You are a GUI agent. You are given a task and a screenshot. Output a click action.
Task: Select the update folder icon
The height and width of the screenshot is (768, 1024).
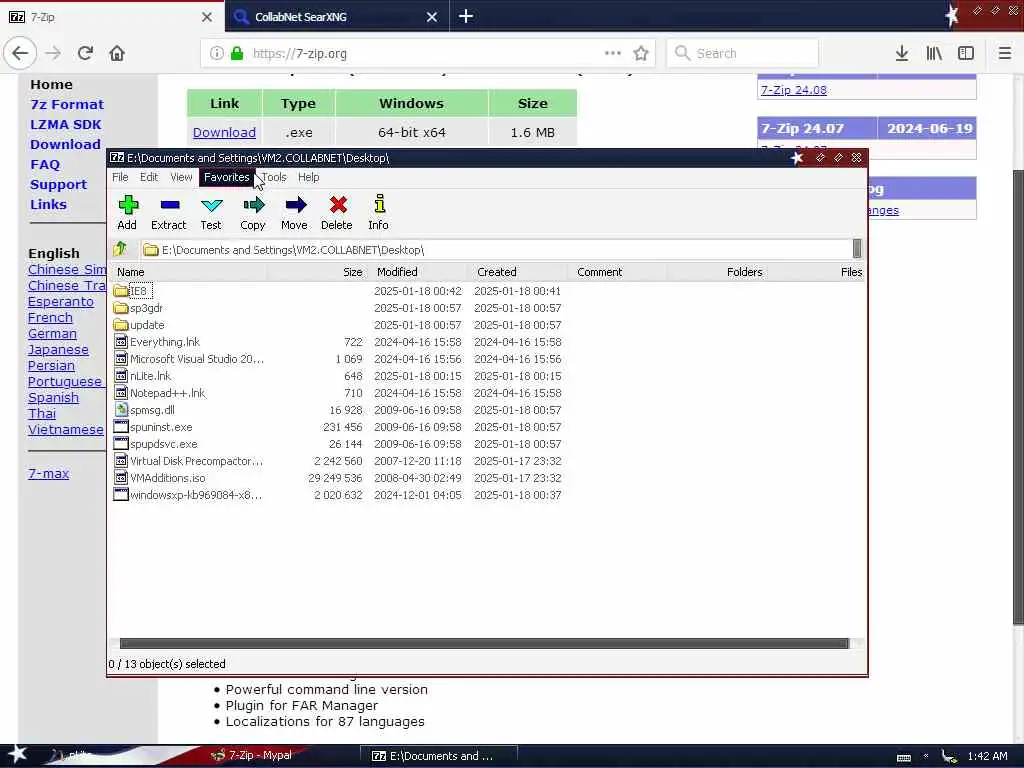tap(121, 325)
